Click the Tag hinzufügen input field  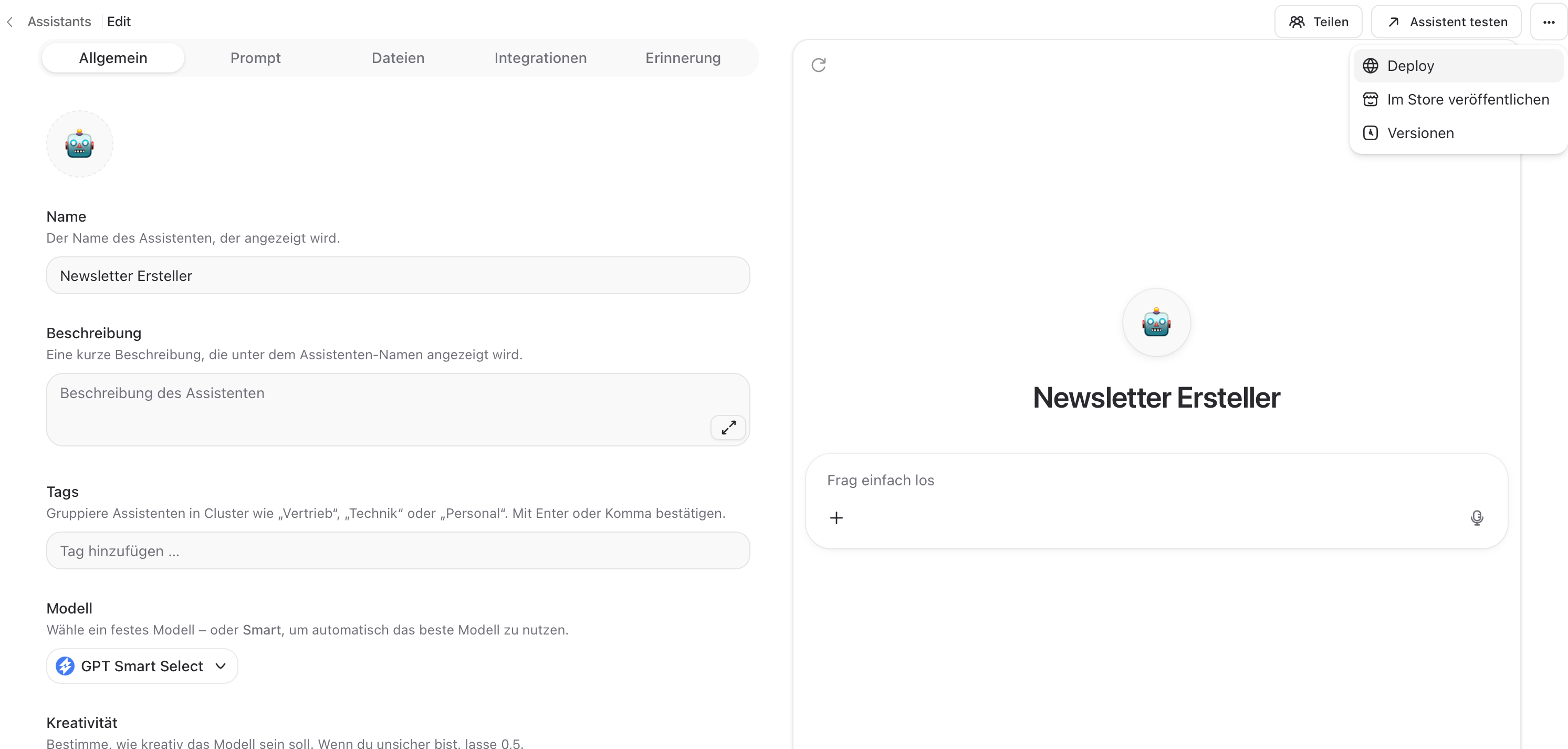point(398,550)
